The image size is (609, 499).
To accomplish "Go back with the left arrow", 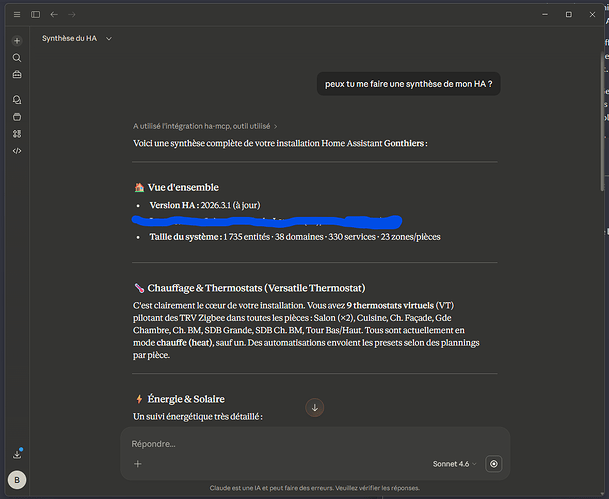I will pyautogui.click(x=54, y=14).
